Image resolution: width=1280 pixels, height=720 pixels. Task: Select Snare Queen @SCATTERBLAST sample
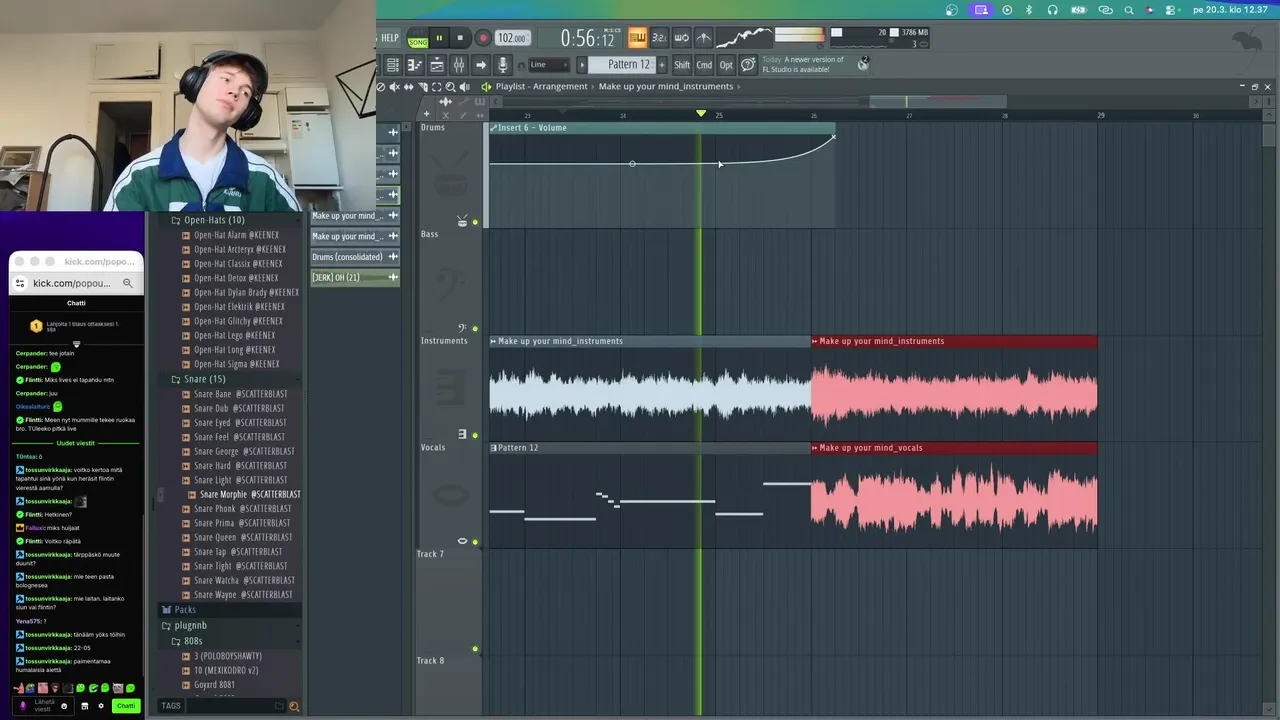[x=242, y=537]
